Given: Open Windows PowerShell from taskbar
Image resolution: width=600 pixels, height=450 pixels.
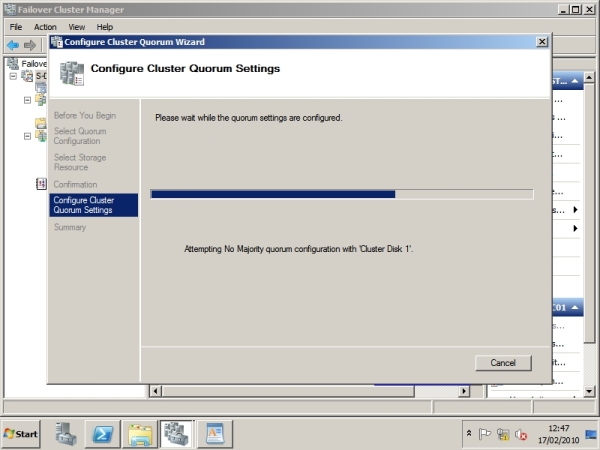Looking at the screenshot, I should 103,434.
